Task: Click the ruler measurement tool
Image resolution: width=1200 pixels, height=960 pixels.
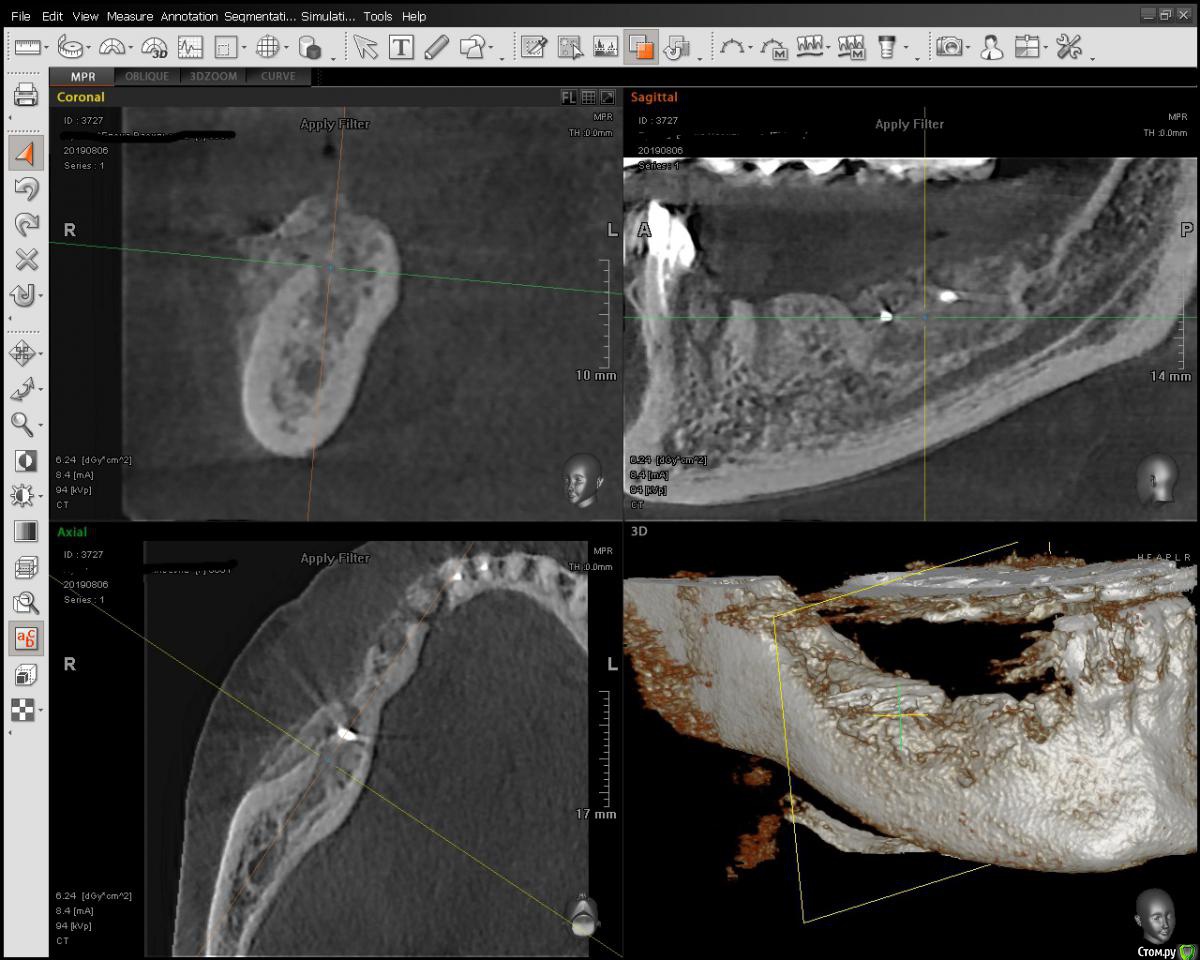Action: click(26, 47)
